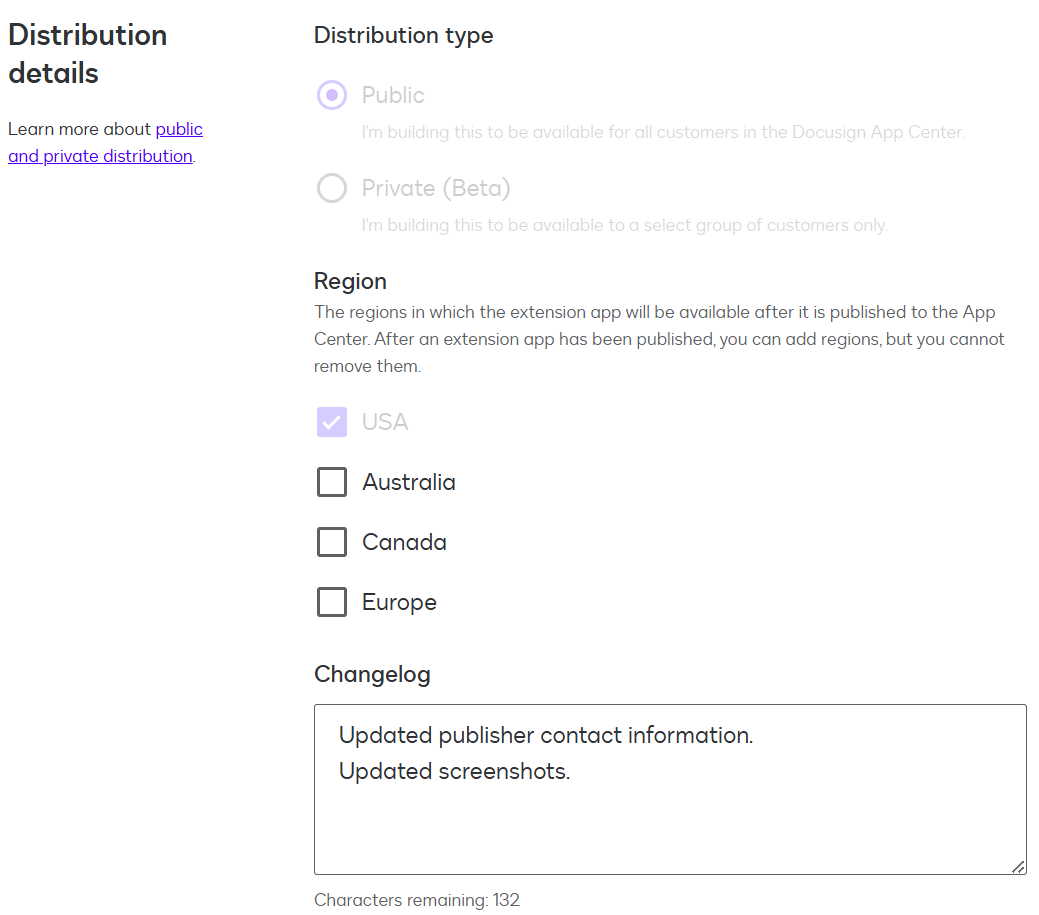Select the Private (Beta) radio button

pos(331,188)
